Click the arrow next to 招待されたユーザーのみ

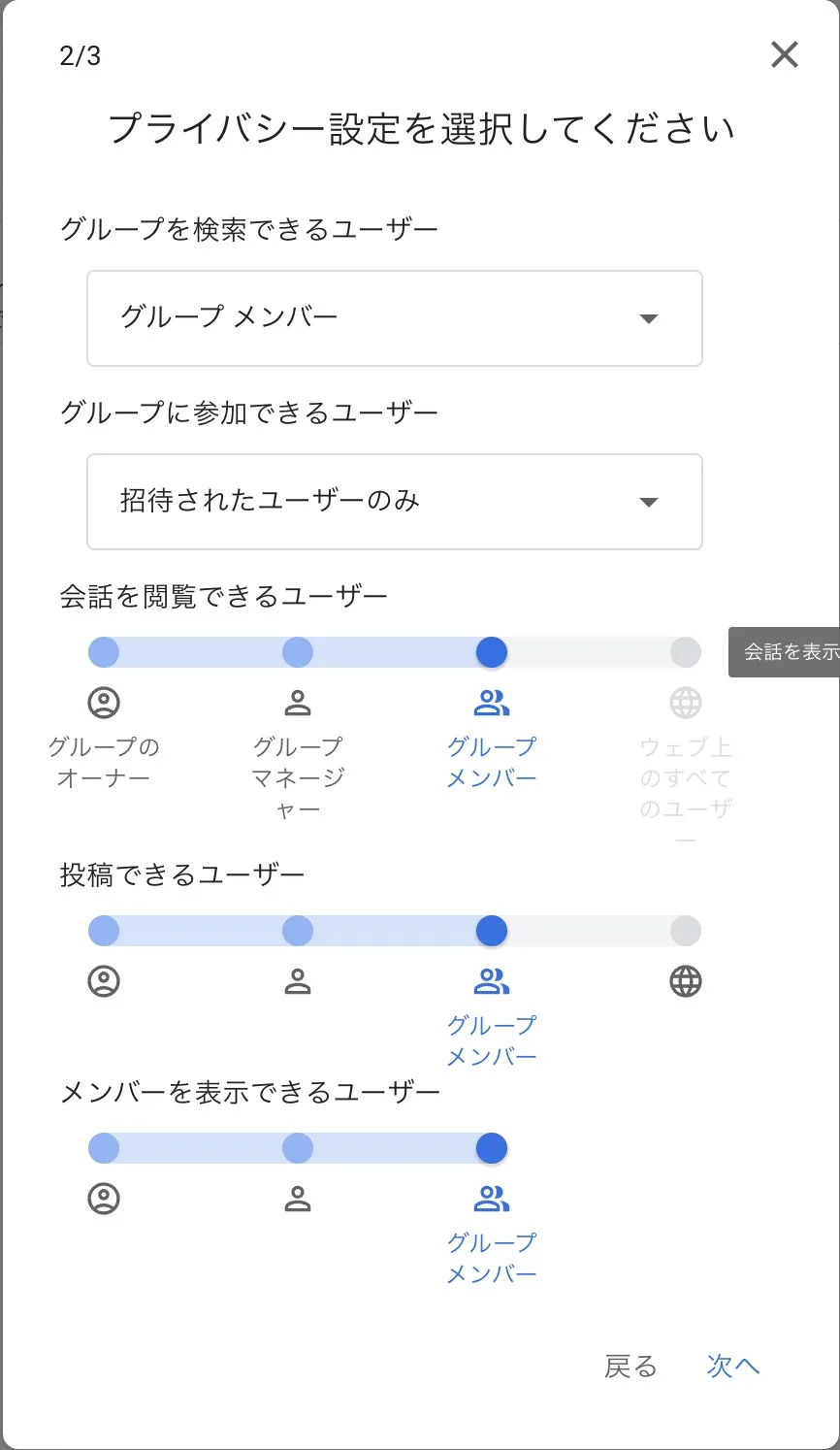[649, 502]
